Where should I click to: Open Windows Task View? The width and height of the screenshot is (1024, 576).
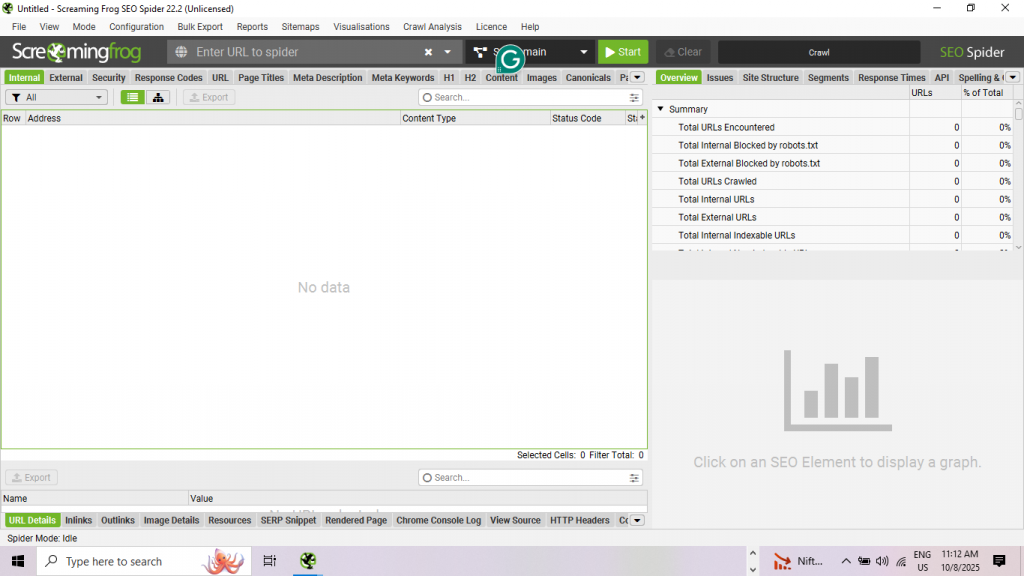tap(269, 561)
